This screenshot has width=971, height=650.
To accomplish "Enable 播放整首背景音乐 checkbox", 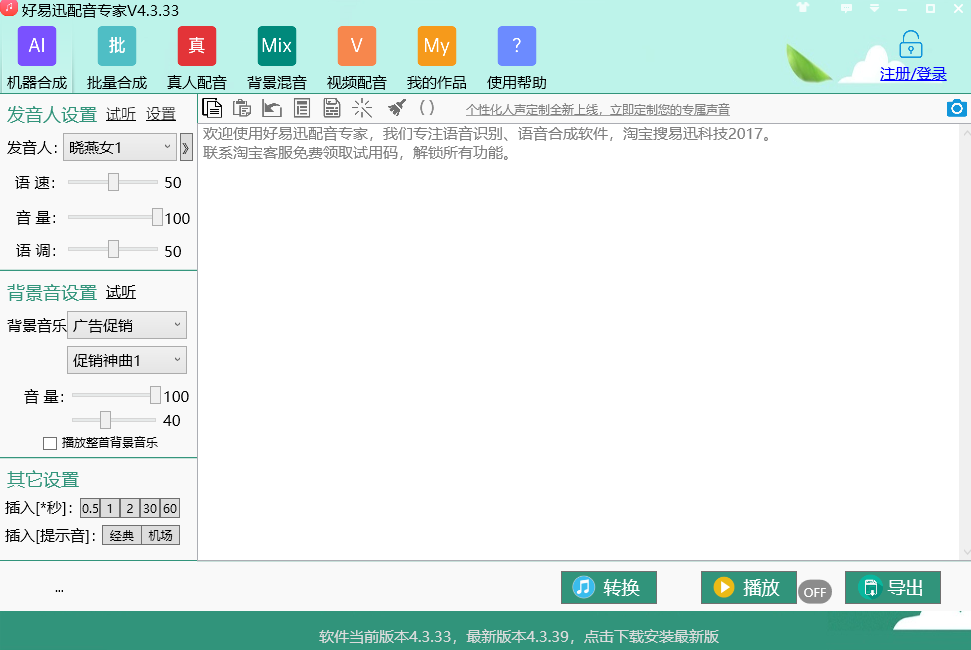I will (x=50, y=443).
